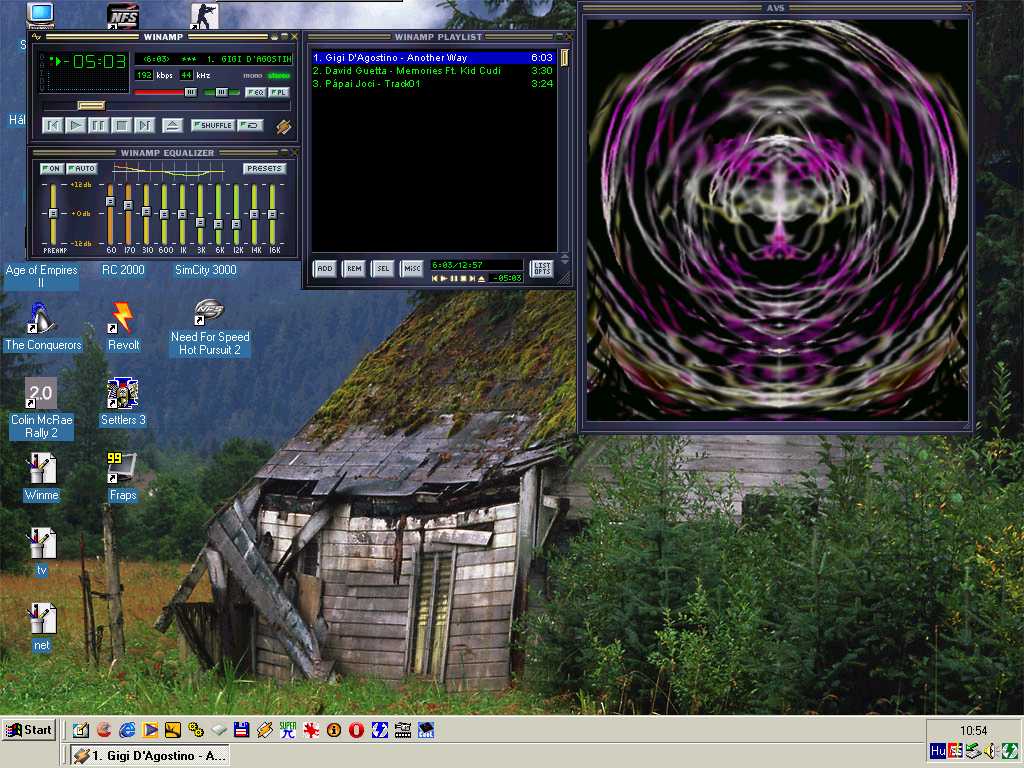Open playlist LIST OPTS menu
The height and width of the screenshot is (768, 1024).
(x=542, y=268)
